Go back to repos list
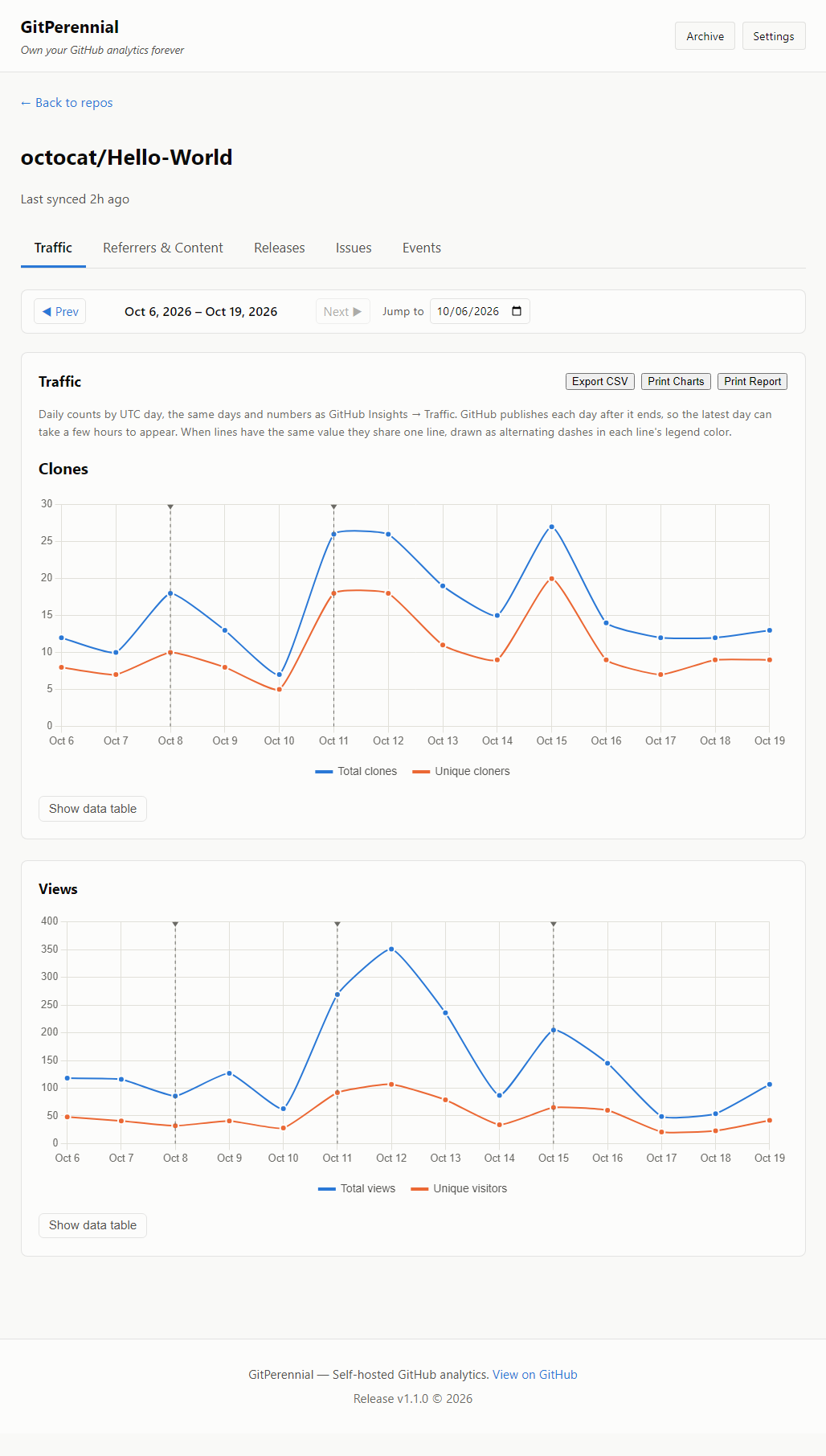 (67, 103)
